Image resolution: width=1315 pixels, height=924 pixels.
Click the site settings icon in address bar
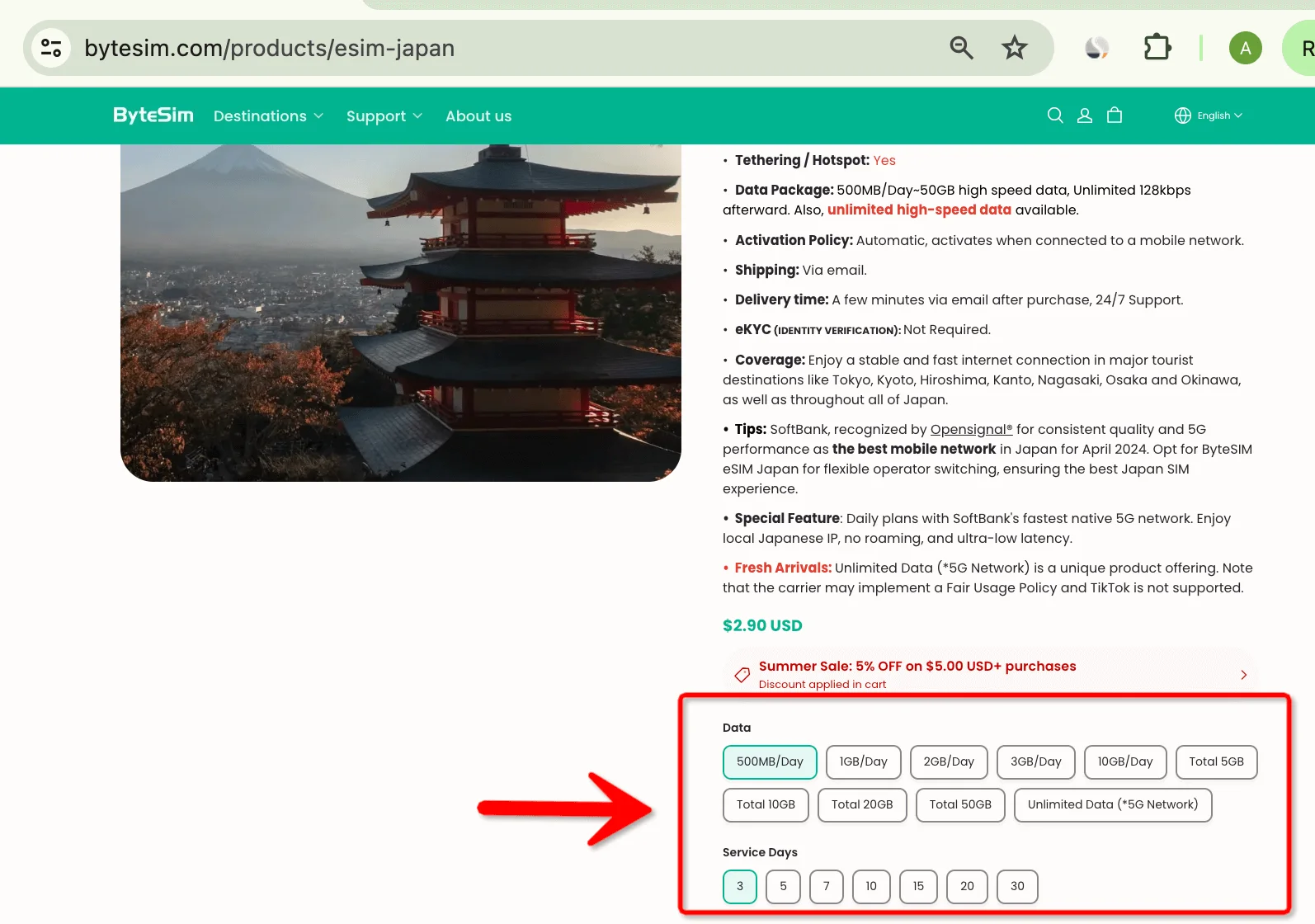tap(51, 48)
